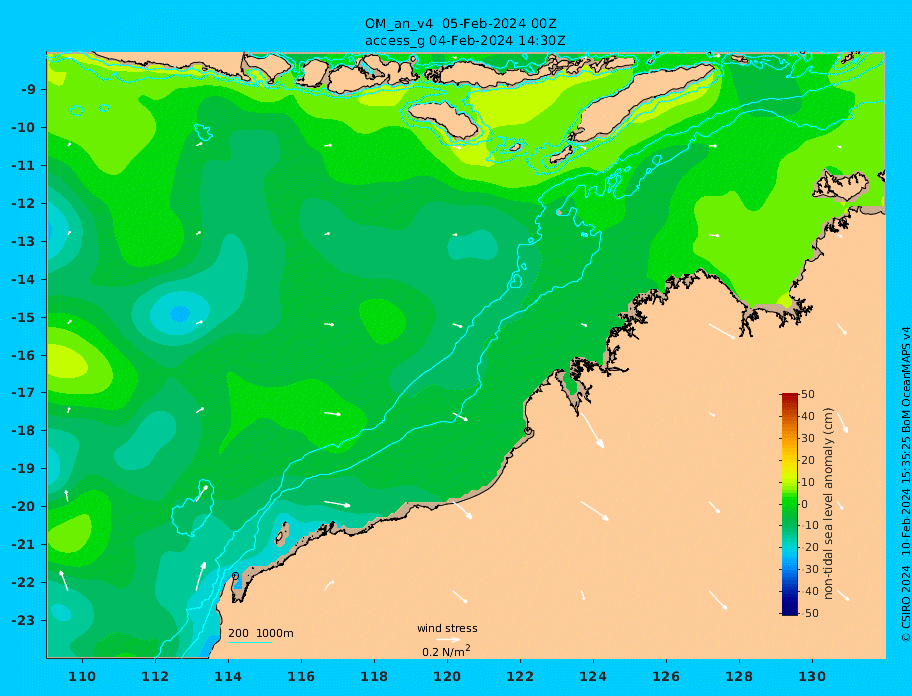The width and height of the screenshot is (912, 696).
Task: Click the longitude axis label 130
Action: (x=812, y=676)
